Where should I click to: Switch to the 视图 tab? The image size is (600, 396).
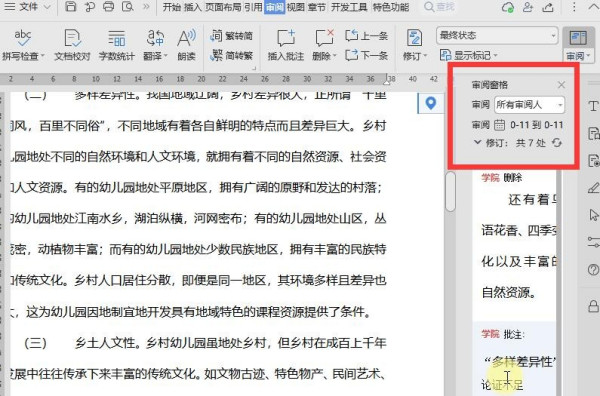click(x=295, y=7)
